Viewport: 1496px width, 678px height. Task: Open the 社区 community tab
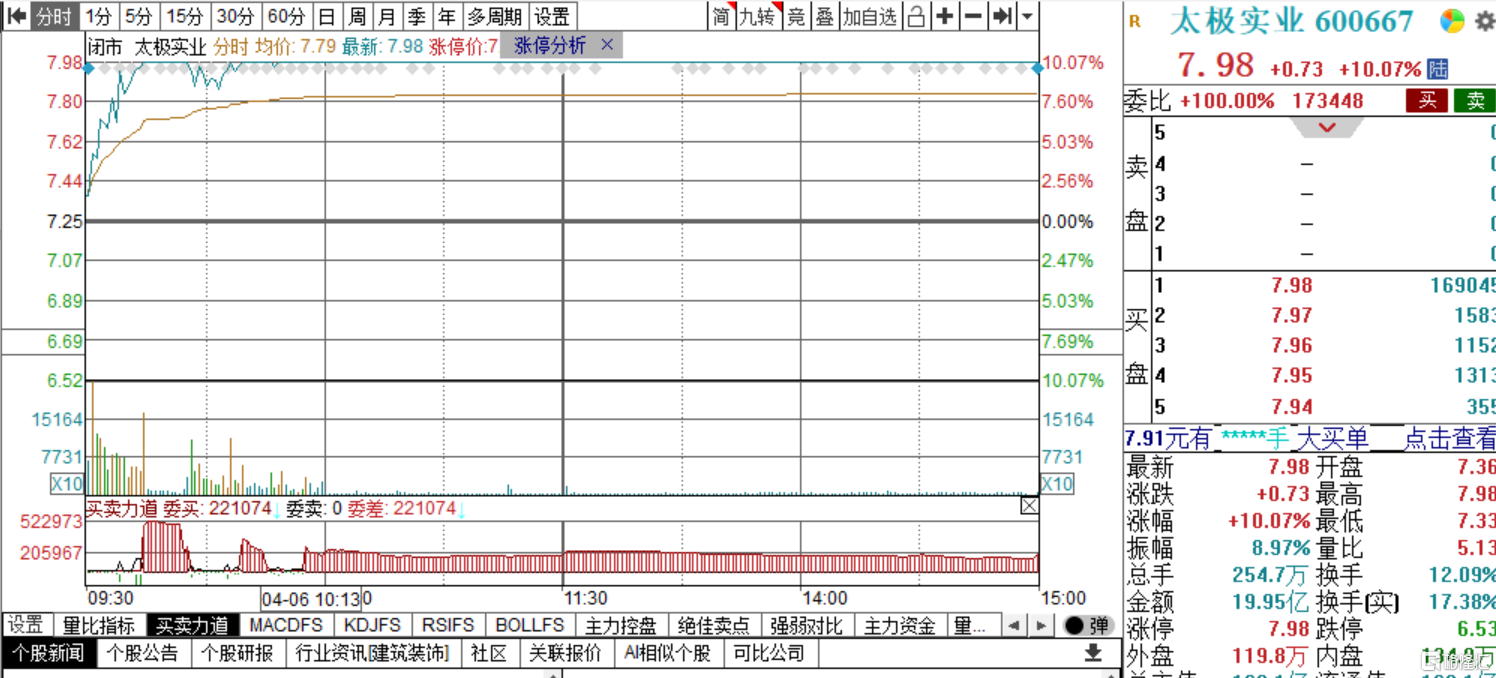pos(489,653)
